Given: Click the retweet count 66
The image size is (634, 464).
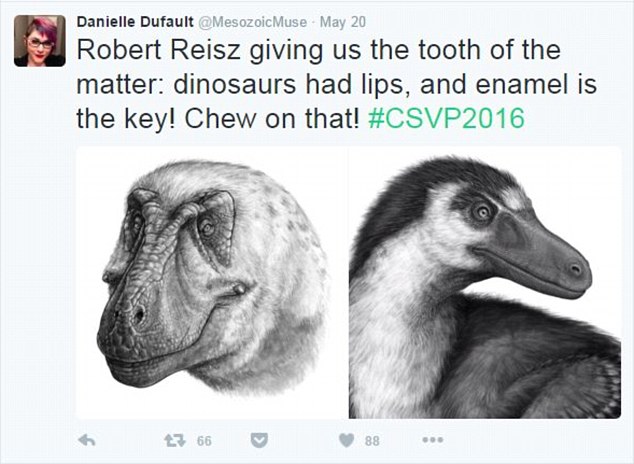Looking at the screenshot, I should point(204,441).
